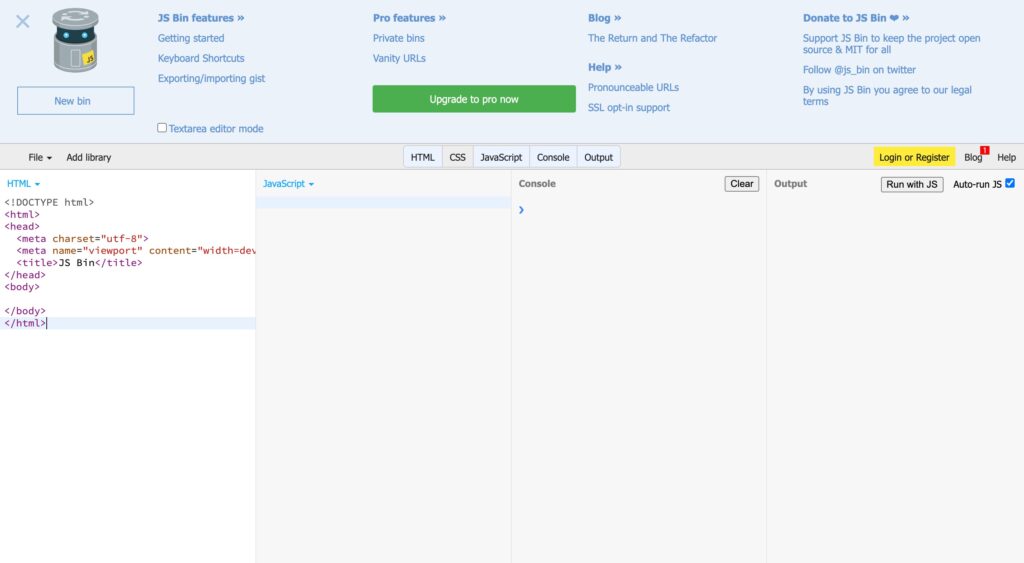Click the New bin button

[76, 101]
